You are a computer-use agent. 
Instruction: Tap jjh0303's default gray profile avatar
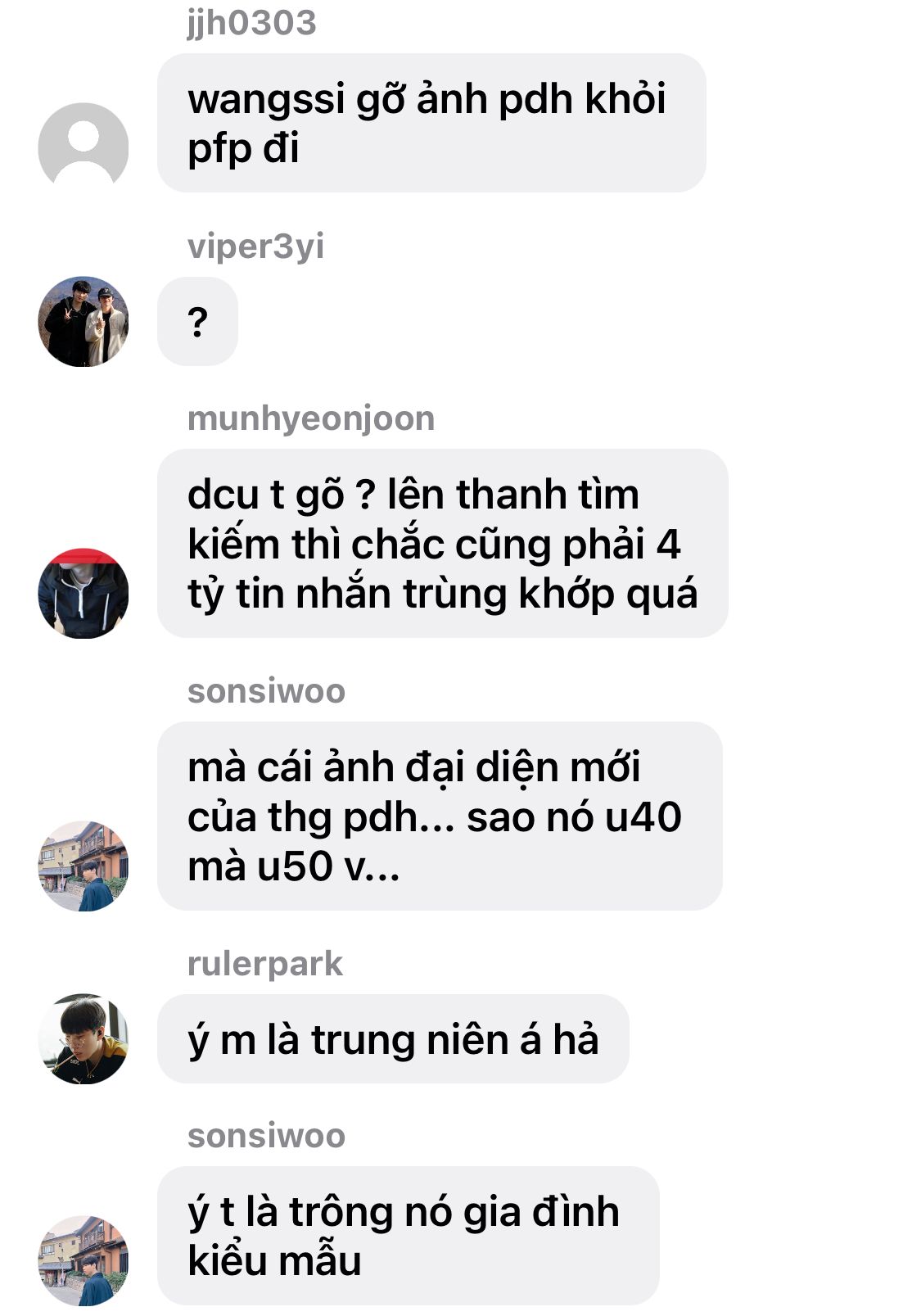tap(84, 147)
